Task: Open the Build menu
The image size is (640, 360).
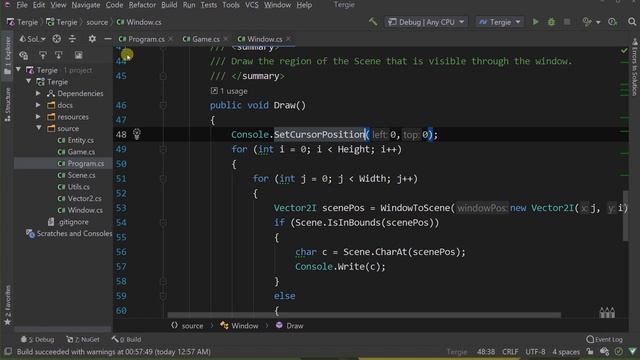Action: click(169, 5)
